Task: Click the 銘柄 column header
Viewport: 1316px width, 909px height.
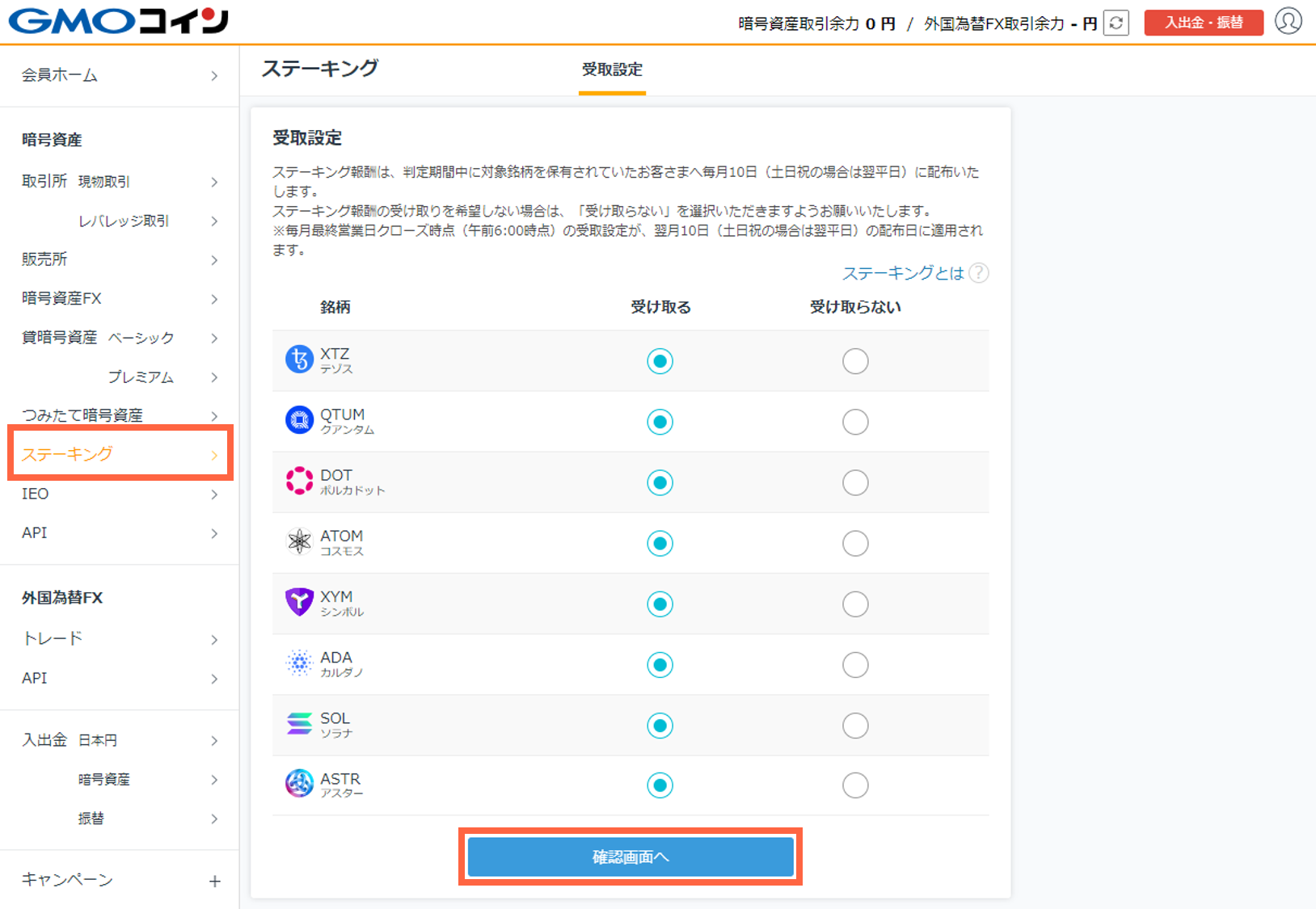Action: [x=335, y=307]
